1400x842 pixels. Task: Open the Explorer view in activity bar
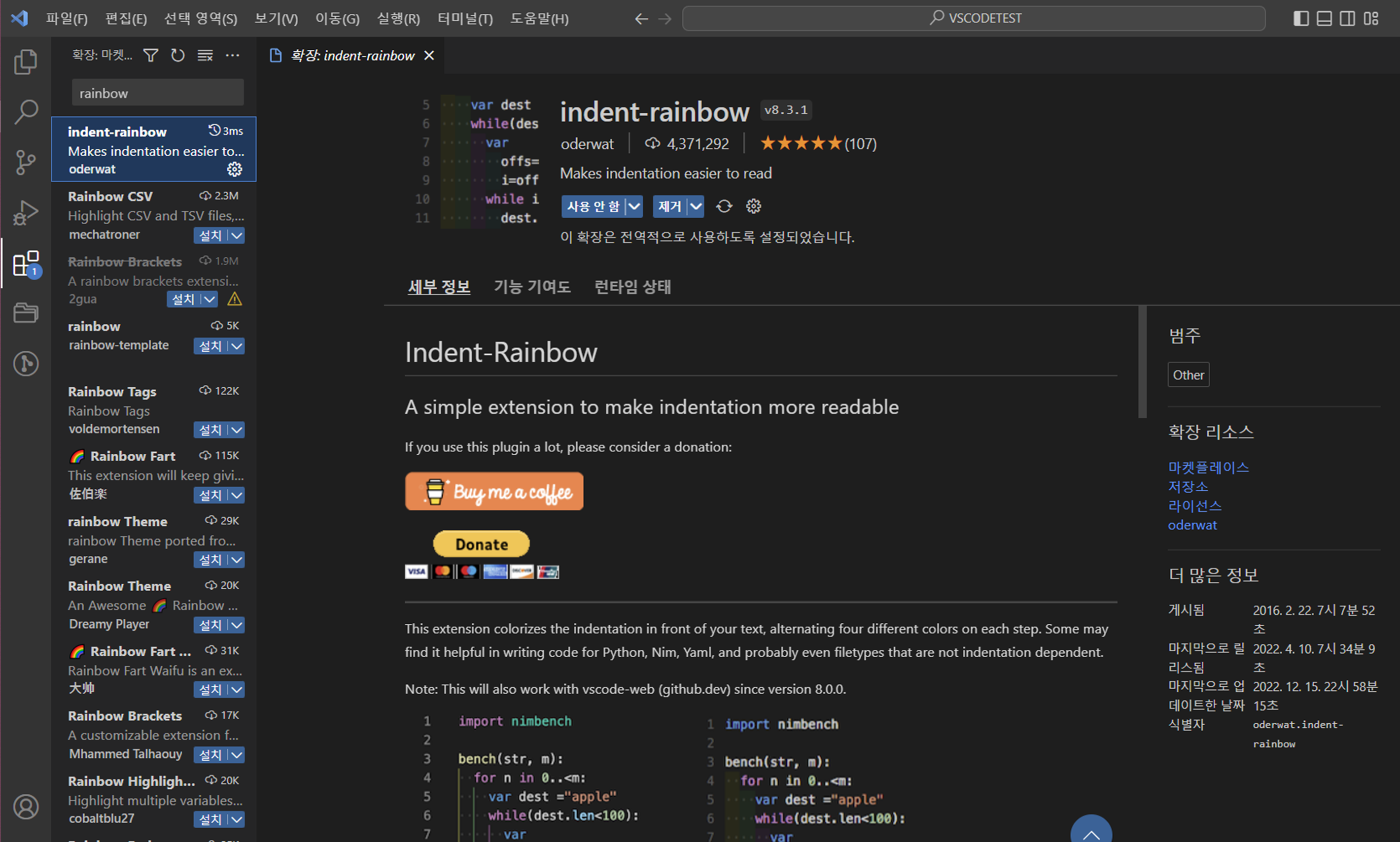(26, 62)
